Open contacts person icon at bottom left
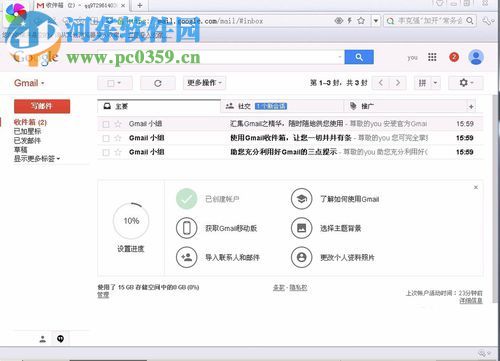This screenshot has width=500, height=361. [43, 339]
